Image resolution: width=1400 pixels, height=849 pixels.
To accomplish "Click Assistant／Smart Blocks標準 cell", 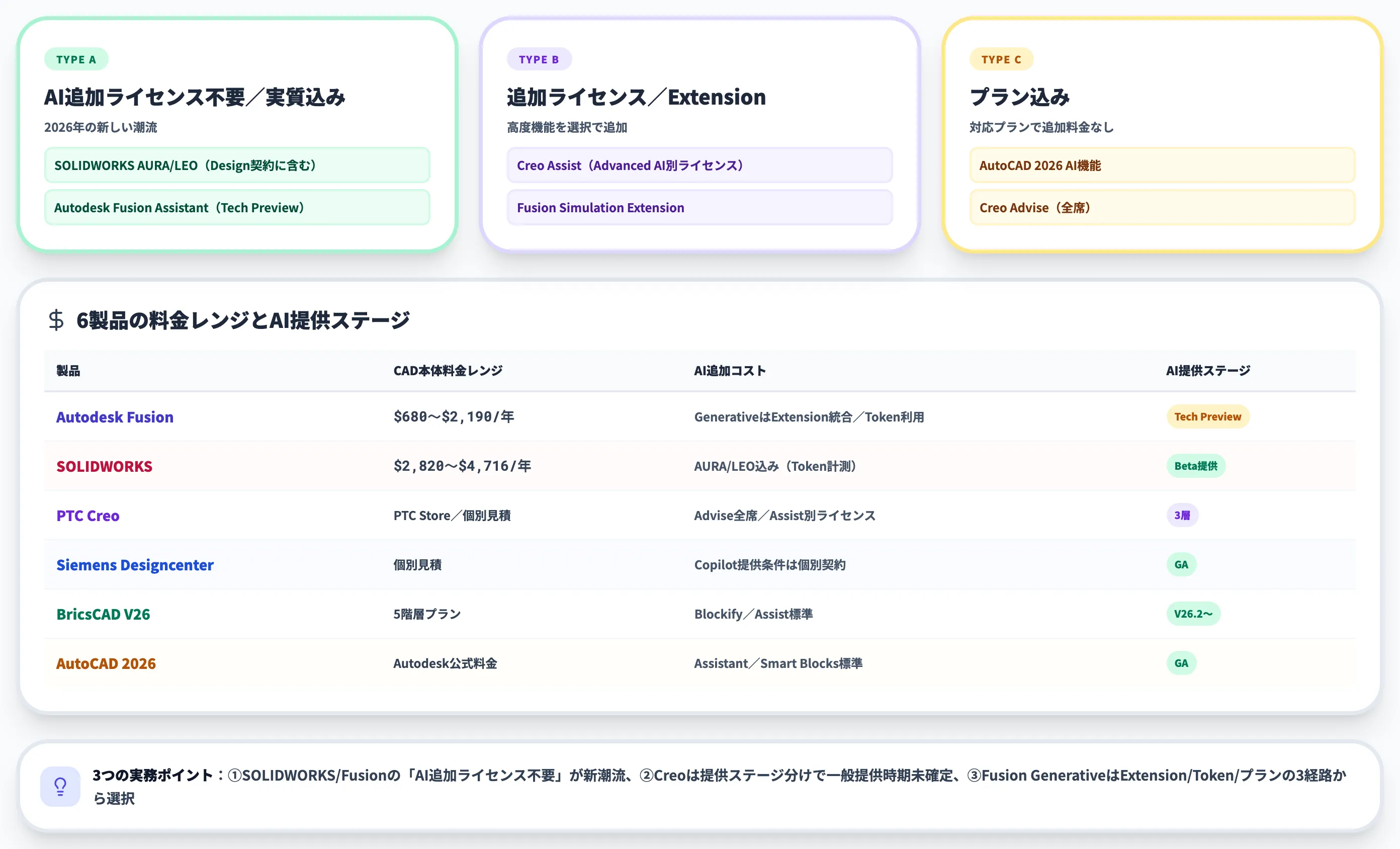I will 778,663.
